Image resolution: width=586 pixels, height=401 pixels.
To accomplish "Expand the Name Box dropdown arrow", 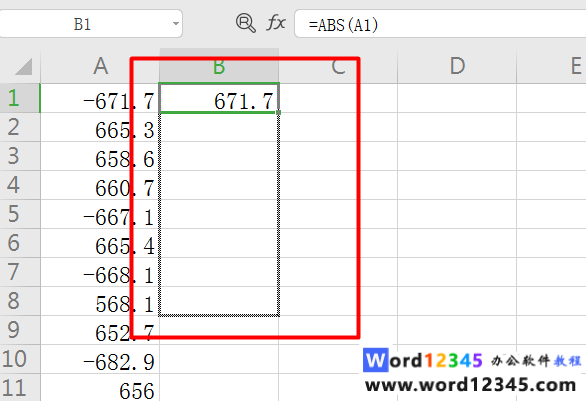I will pos(175,24).
